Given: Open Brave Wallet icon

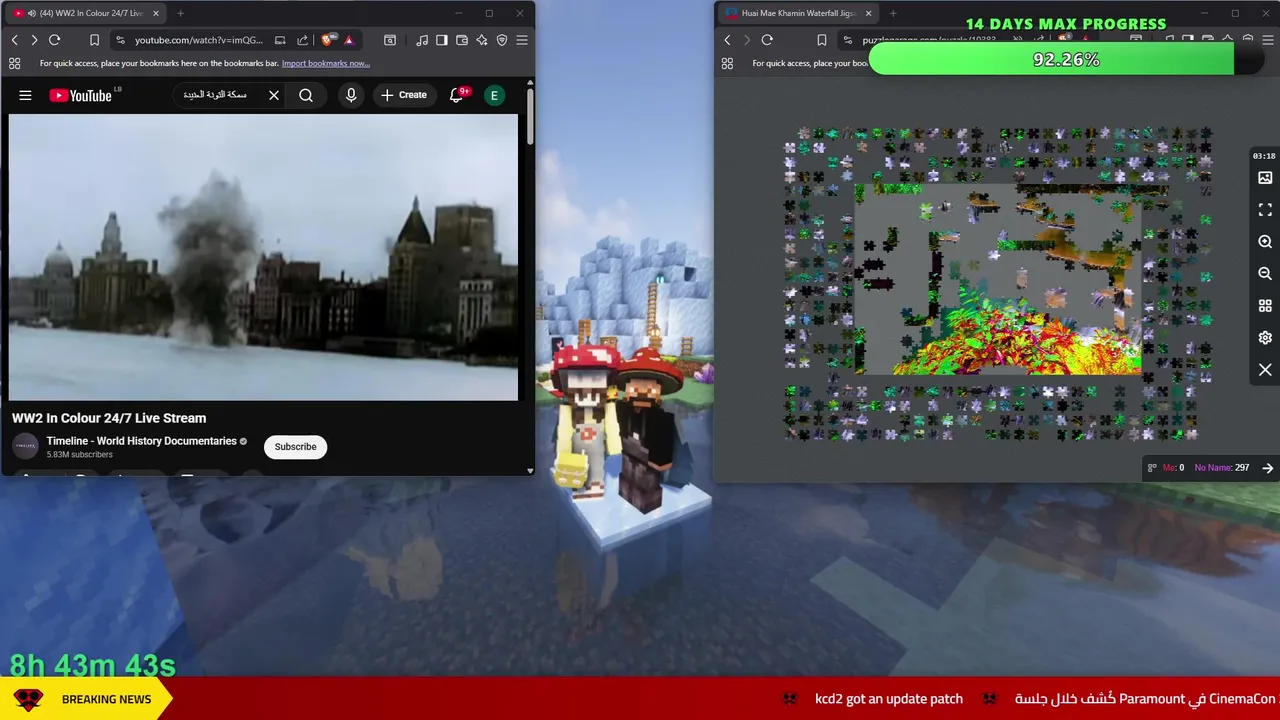Looking at the screenshot, I should coord(462,40).
